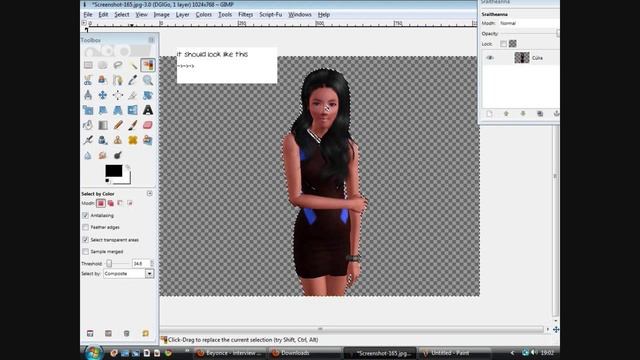This screenshot has width=640, height=360.
Task: Click the Threshold value stepper arrows
Action: tap(152, 264)
